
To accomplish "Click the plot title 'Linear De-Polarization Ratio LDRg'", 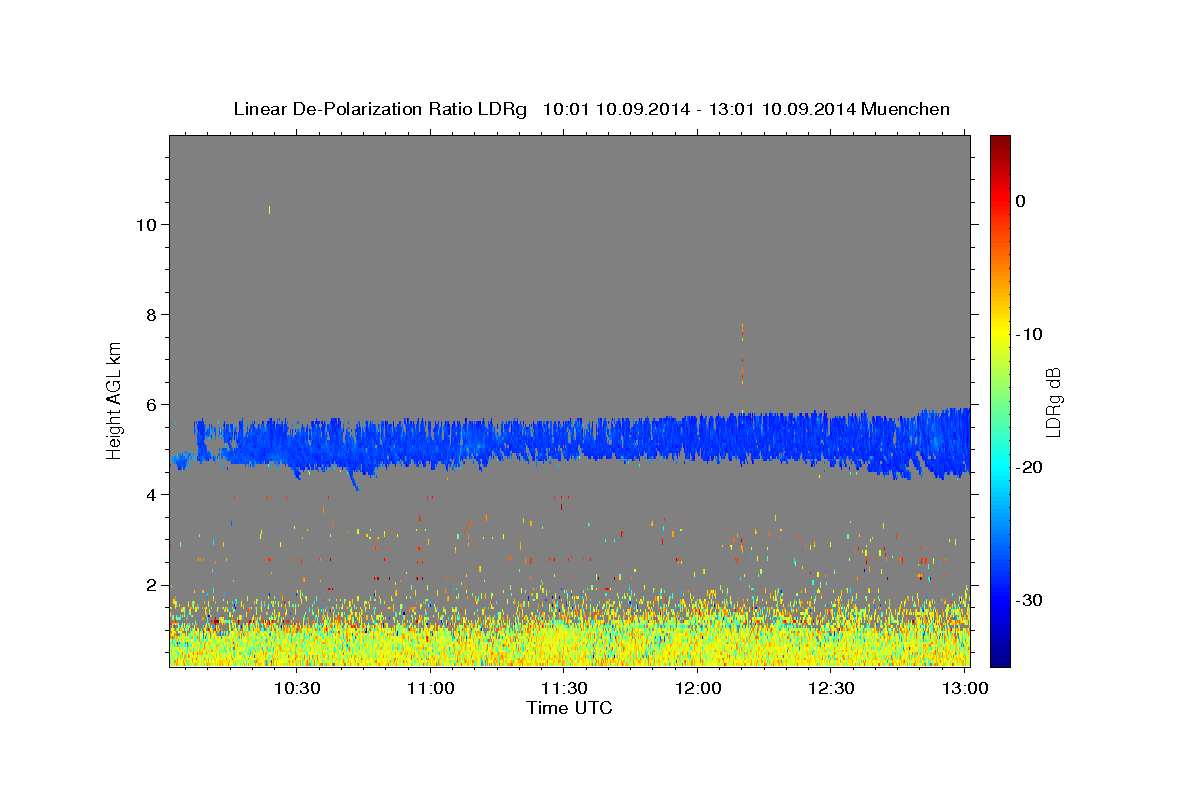I will pyautogui.click(x=380, y=109).
